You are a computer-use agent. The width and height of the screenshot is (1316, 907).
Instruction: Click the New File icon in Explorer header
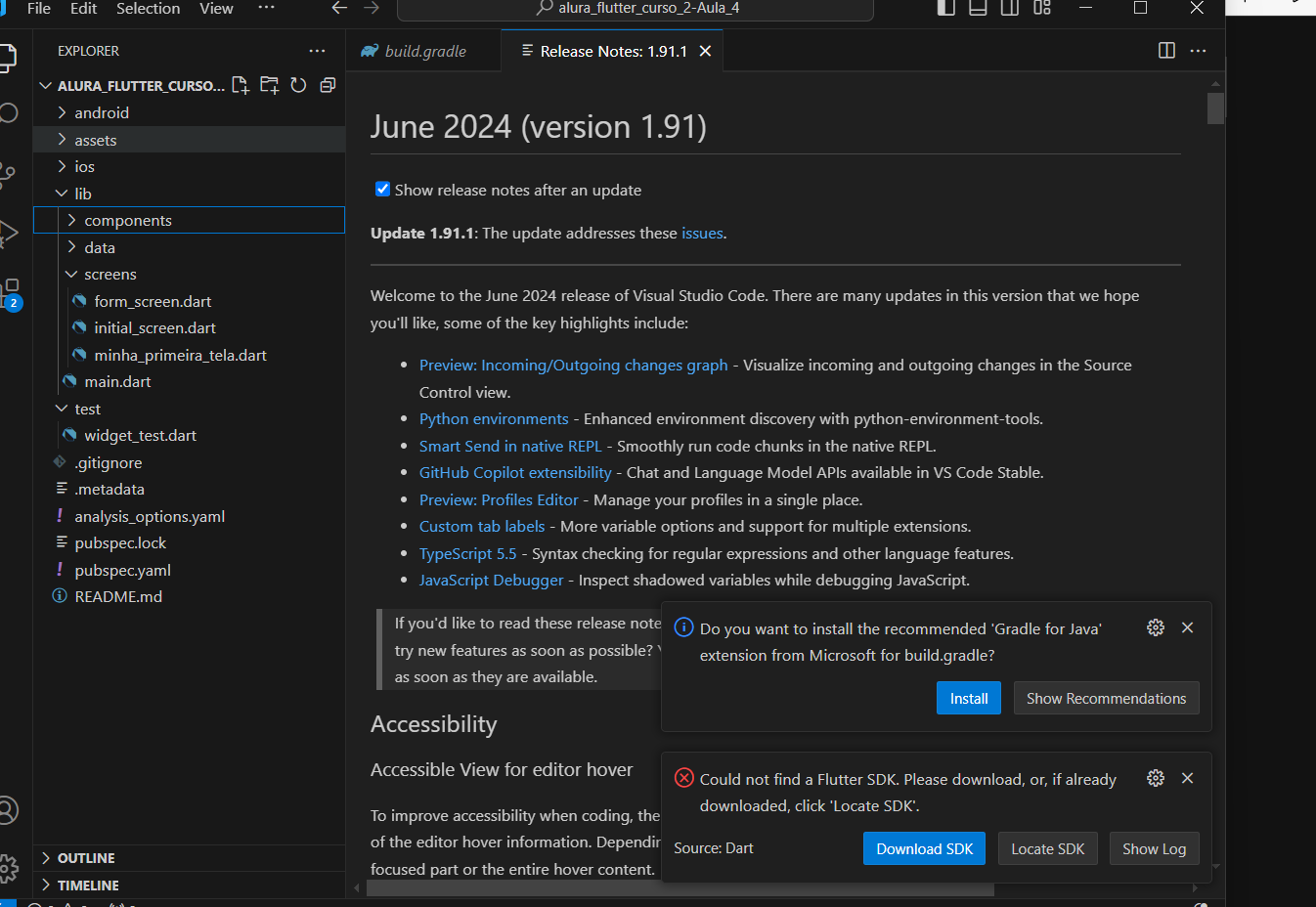tap(241, 85)
